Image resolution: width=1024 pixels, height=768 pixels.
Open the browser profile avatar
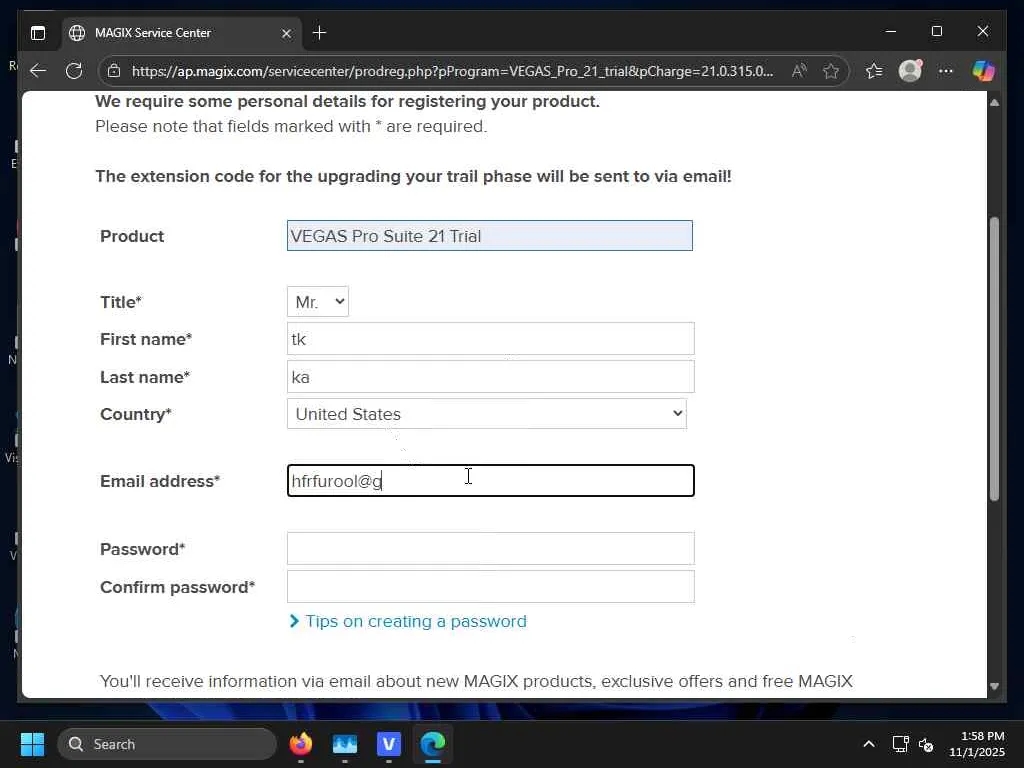coord(910,71)
